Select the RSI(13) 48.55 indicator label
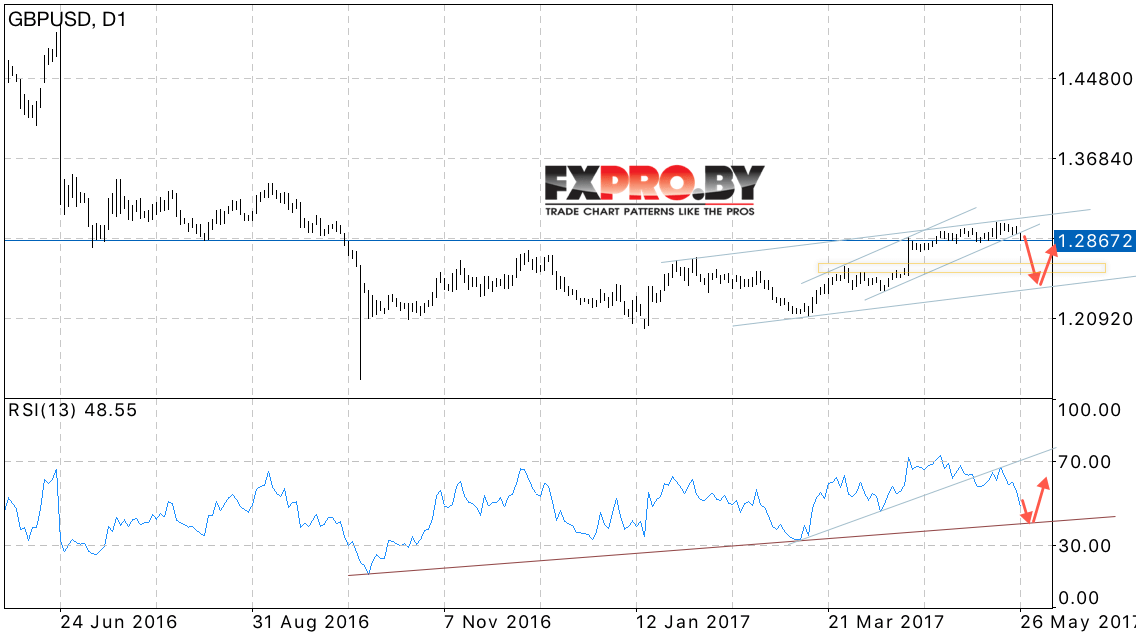Viewport: 1136px width, 640px height. pyautogui.click(x=72, y=410)
